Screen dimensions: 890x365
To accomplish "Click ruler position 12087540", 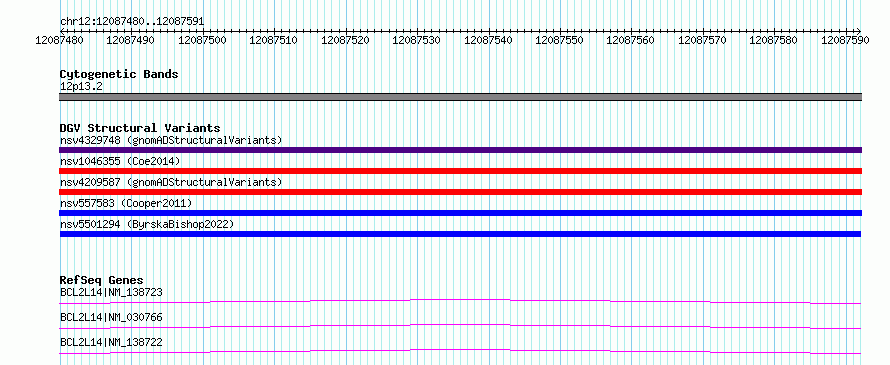I will (488, 40).
